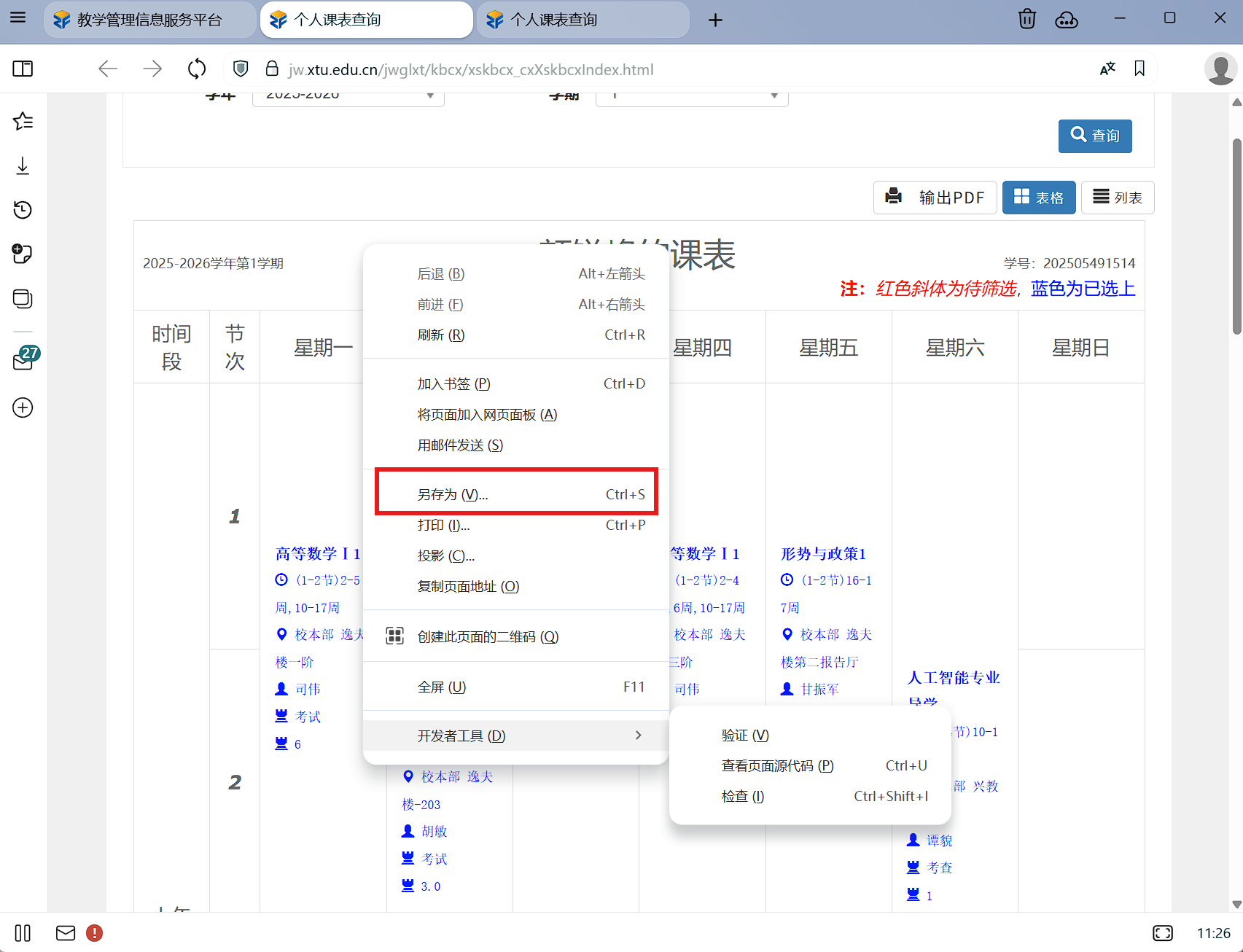Image resolution: width=1243 pixels, height=952 pixels.
Task: Switch to 教学管理信息服务平台 tab
Action: pyautogui.click(x=149, y=20)
